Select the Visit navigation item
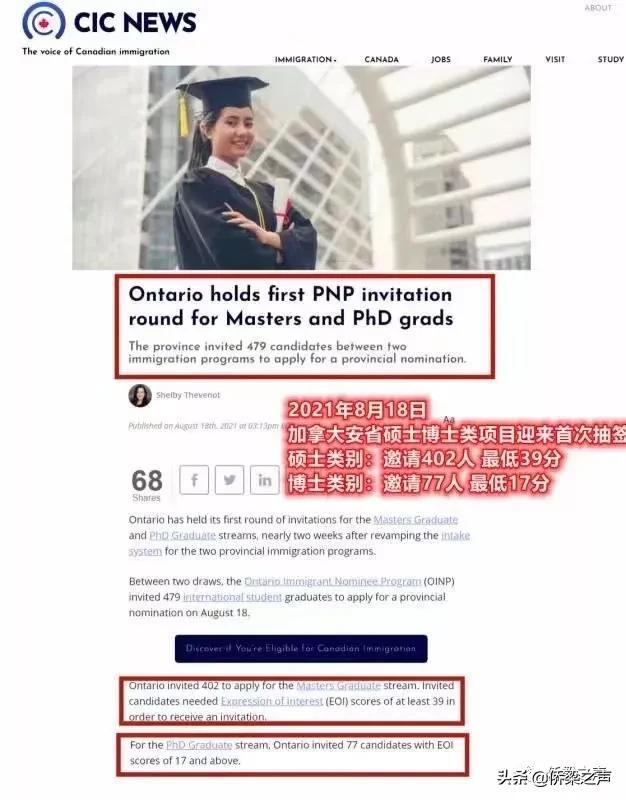The image size is (626, 800). click(555, 59)
